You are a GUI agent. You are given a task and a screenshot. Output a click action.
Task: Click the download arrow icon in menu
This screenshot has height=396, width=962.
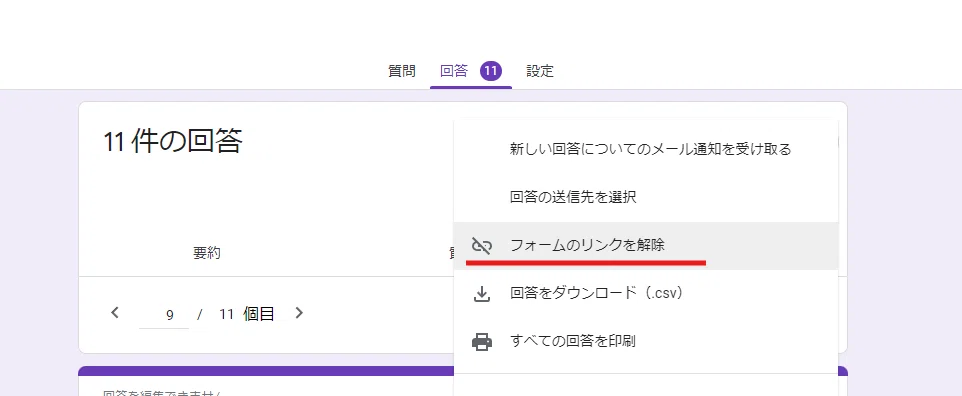tap(482, 293)
